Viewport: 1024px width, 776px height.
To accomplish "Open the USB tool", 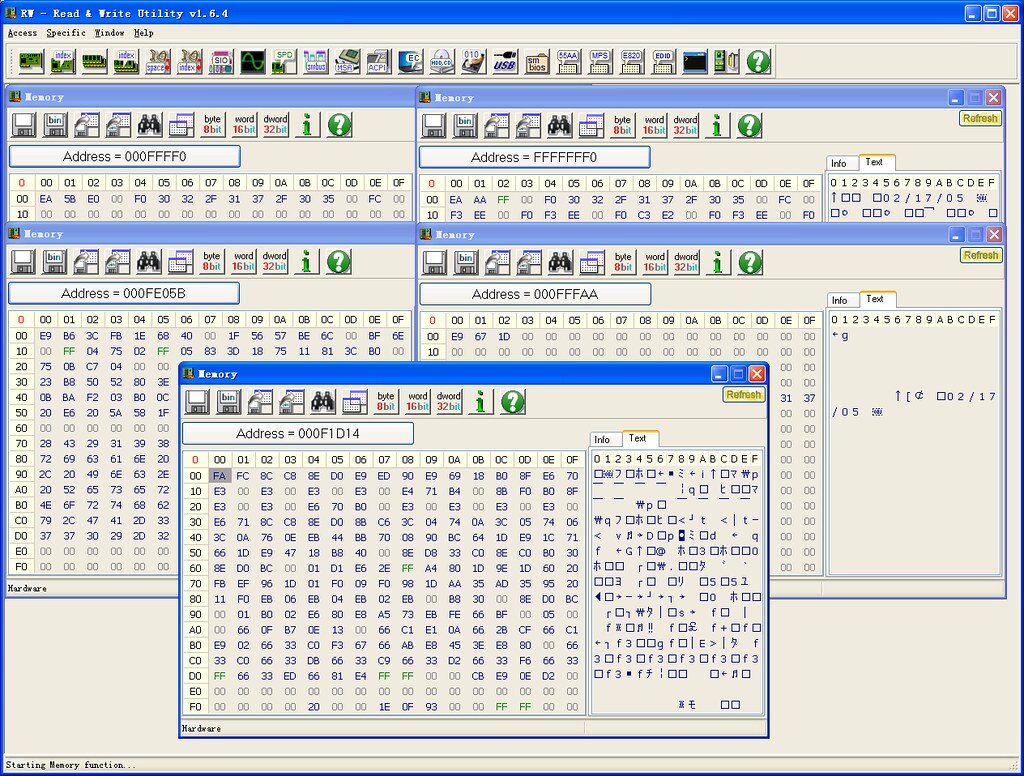I will [504, 61].
